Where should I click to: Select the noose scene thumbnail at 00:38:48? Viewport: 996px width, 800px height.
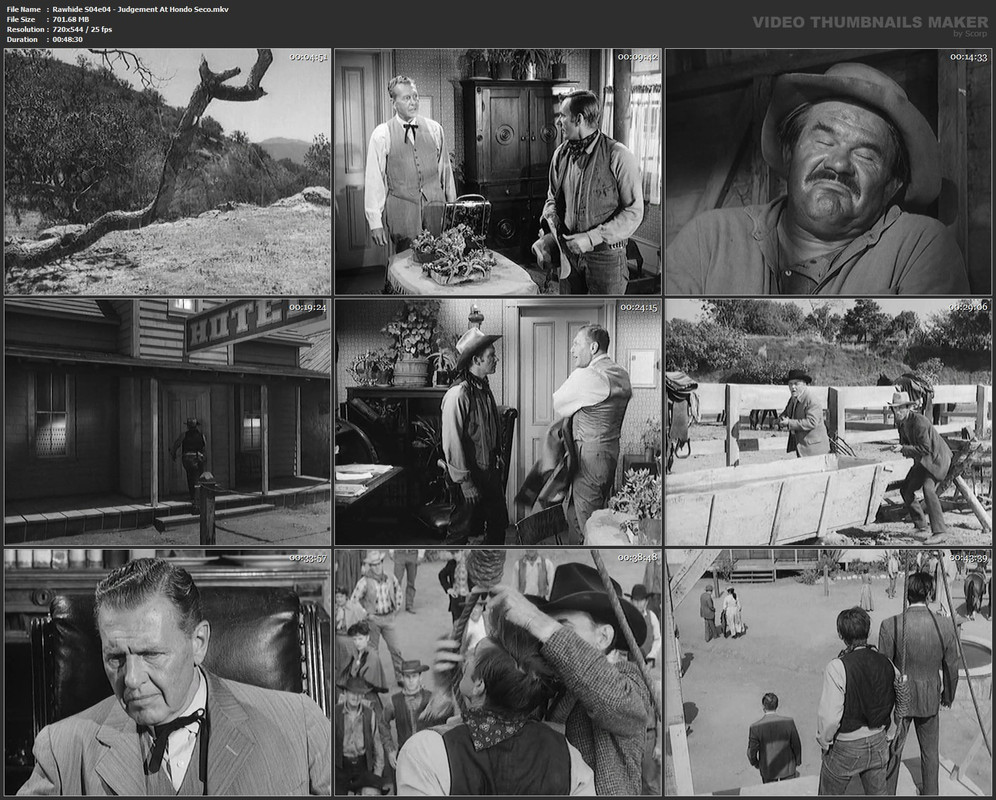[x=498, y=672]
